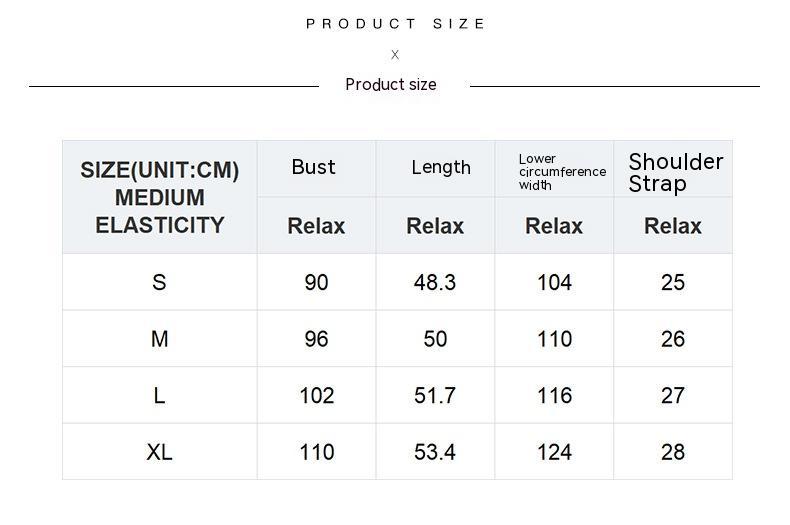The width and height of the screenshot is (790, 525).
Task: Select the XL size row label
Action: [160, 452]
